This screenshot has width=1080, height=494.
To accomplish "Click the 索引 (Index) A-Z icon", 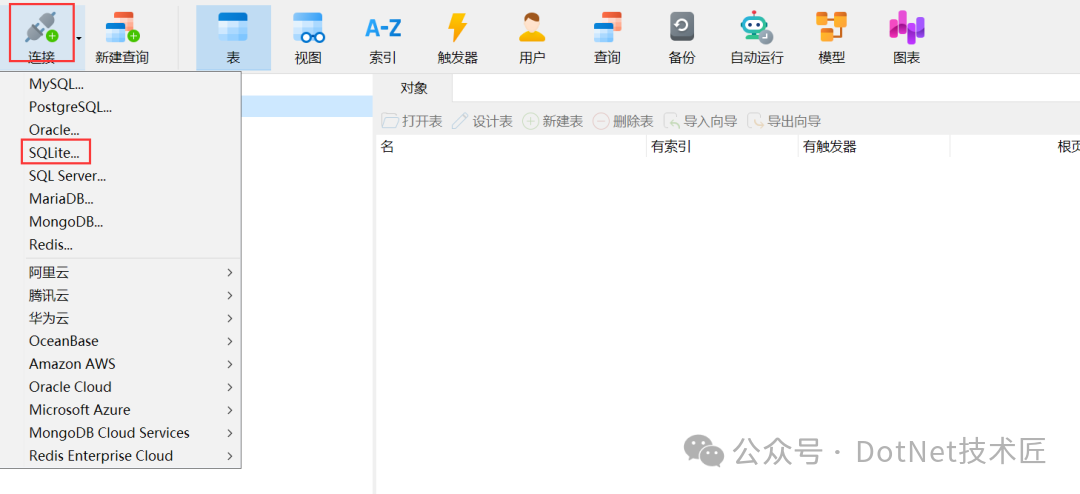I will coord(382,38).
